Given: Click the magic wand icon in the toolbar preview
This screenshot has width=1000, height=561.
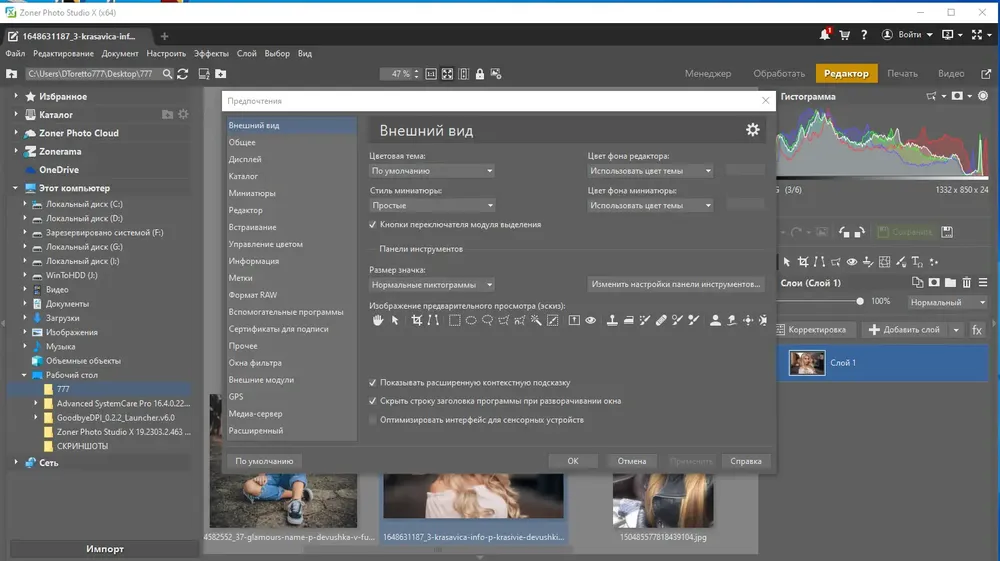Looking at the screenshot, I should point(536,321).
